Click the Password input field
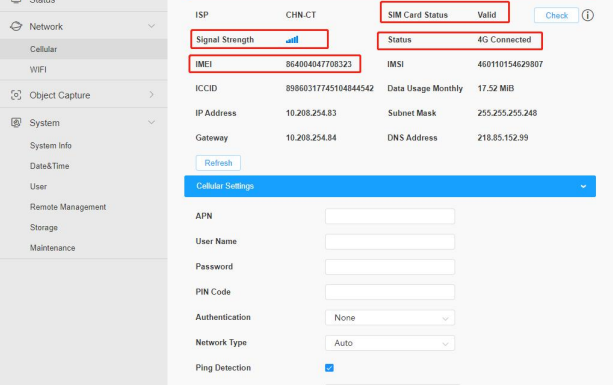613x385 pixels. click(390, 267)
